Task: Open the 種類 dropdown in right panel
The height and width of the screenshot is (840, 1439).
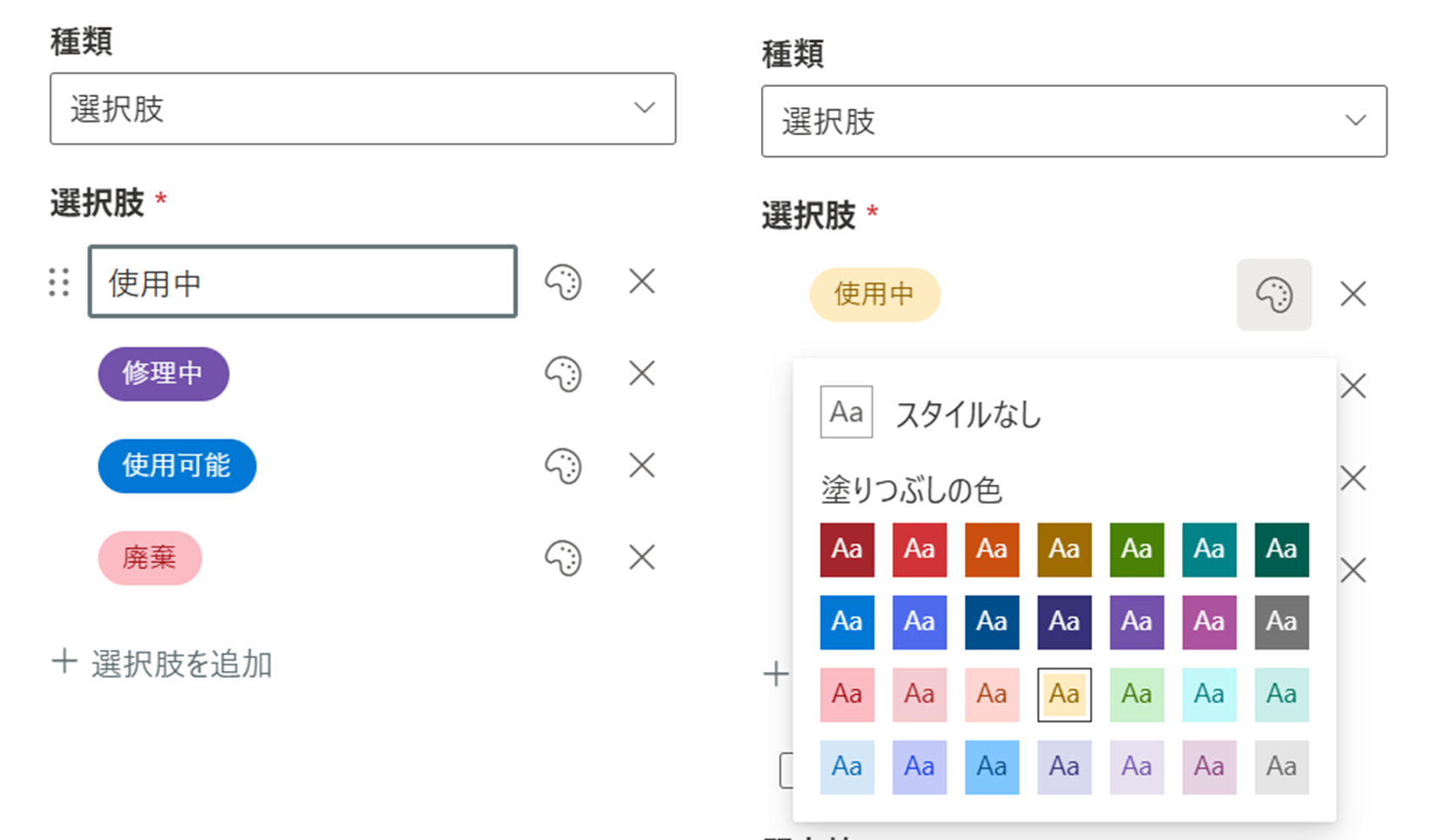Action: 1074,121
